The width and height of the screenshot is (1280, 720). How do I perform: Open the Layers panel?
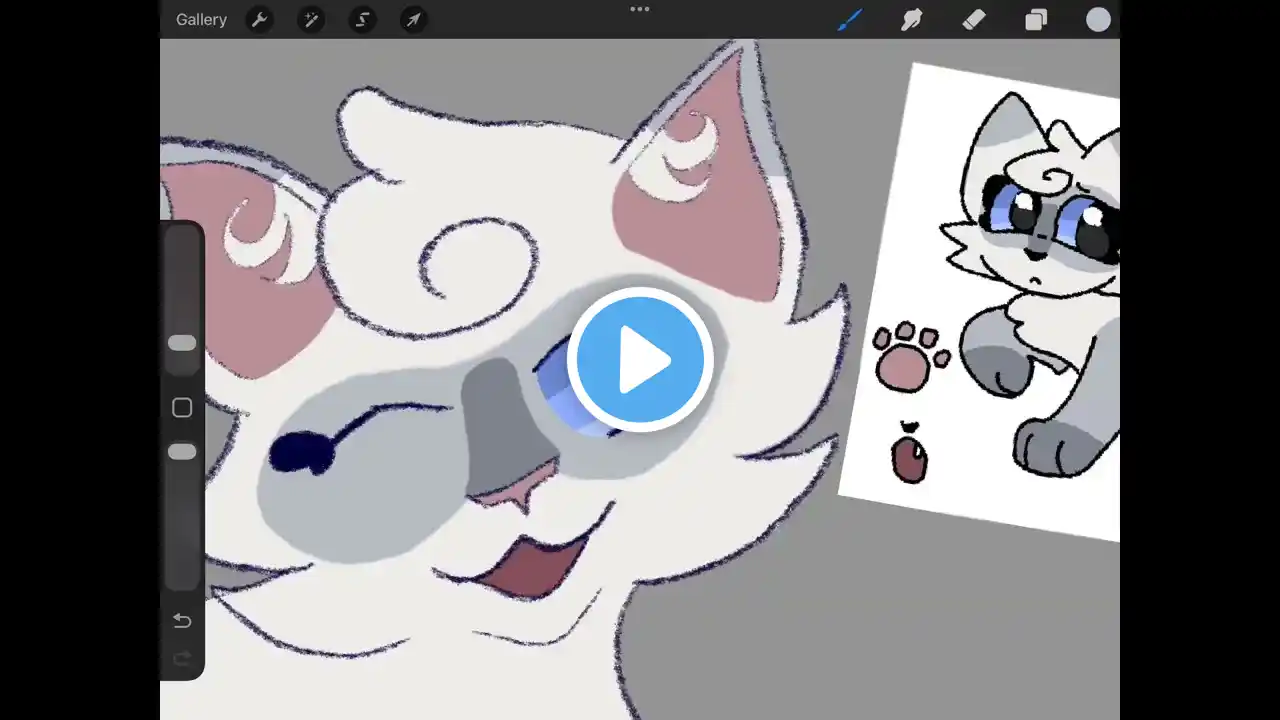[x=1036, y=20]
